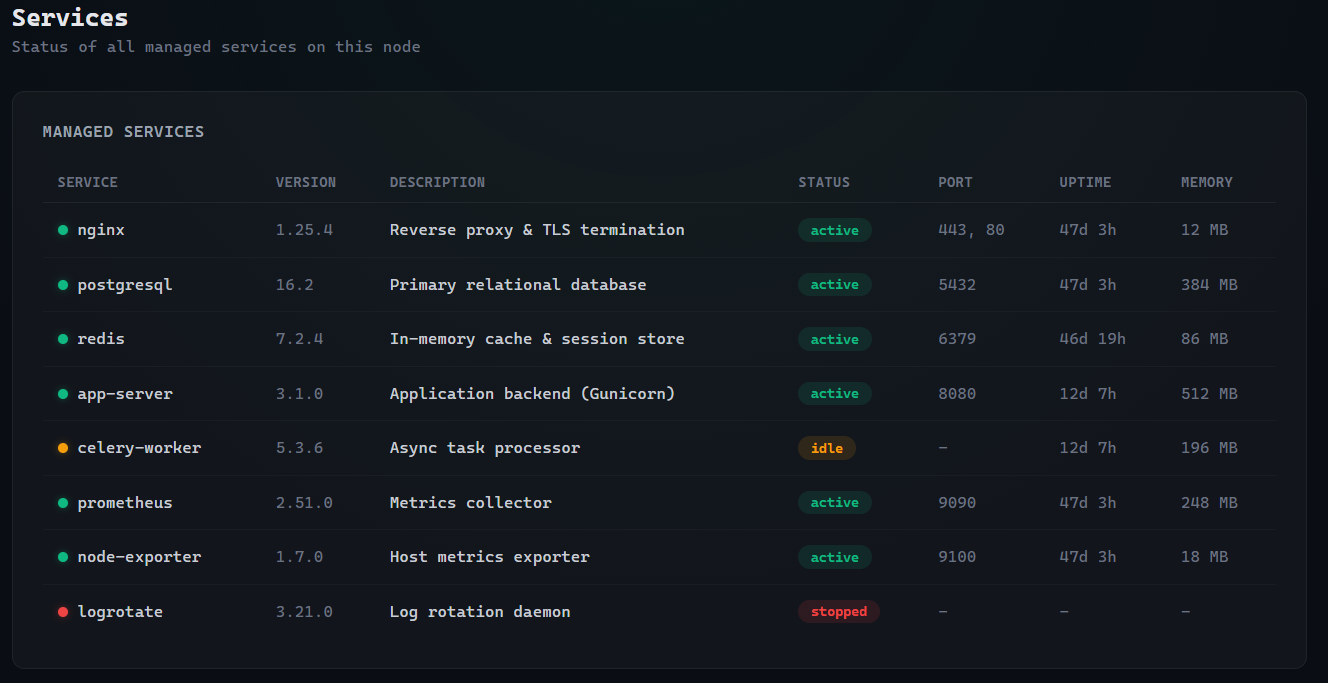Click the 384 MB memory value
This screenshot has width=1328, height=683.
coord(1209,285)
